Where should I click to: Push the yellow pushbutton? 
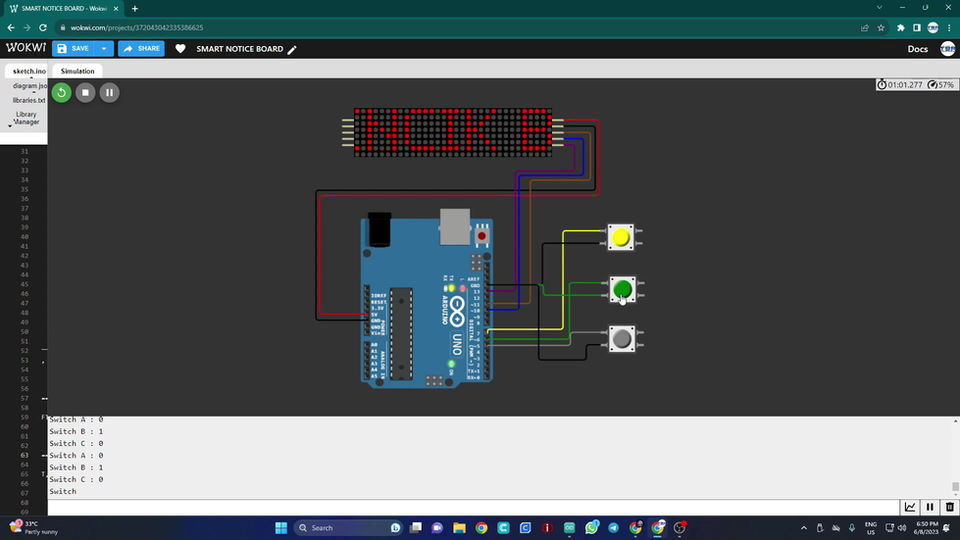[620, 237]
